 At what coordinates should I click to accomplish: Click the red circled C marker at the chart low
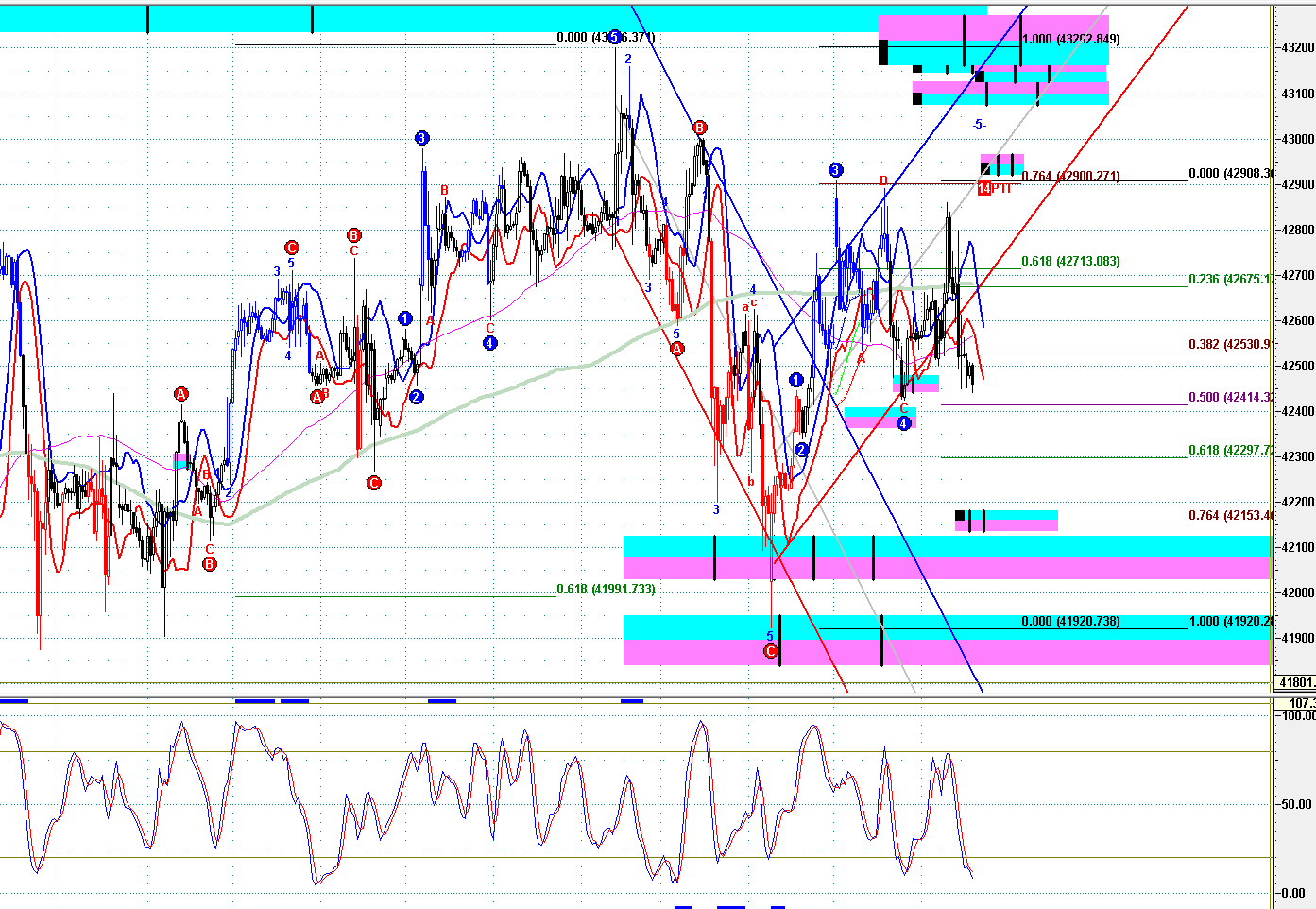[x=770, y=651]
